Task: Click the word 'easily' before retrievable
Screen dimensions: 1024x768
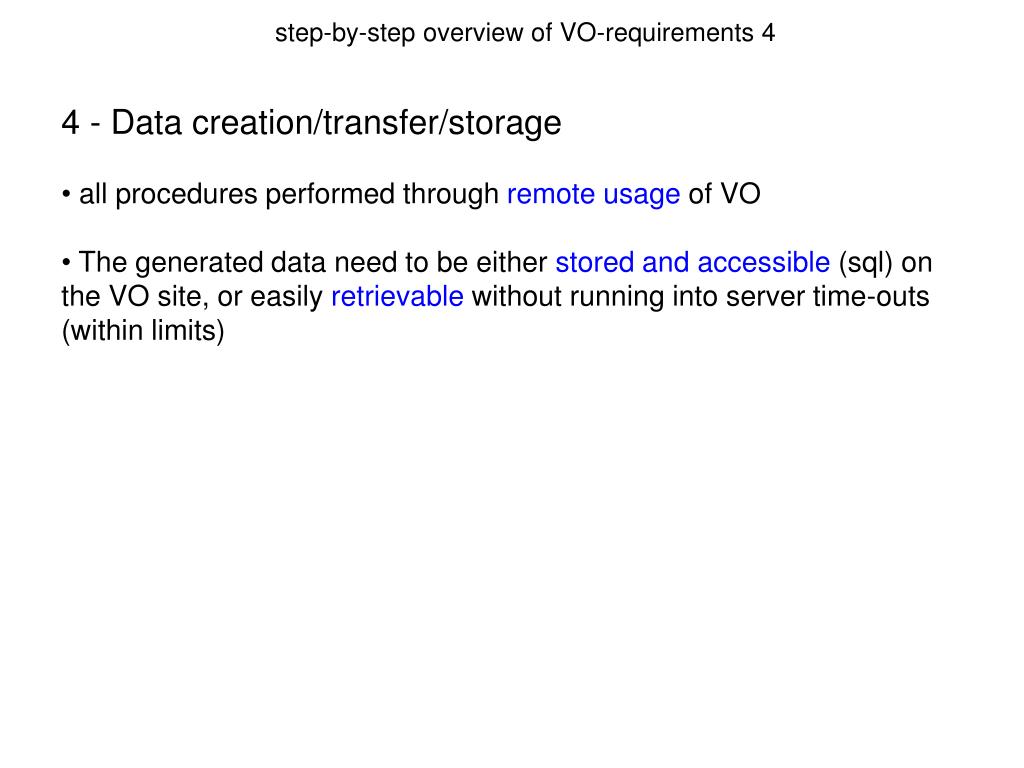Action: point(286,297)
